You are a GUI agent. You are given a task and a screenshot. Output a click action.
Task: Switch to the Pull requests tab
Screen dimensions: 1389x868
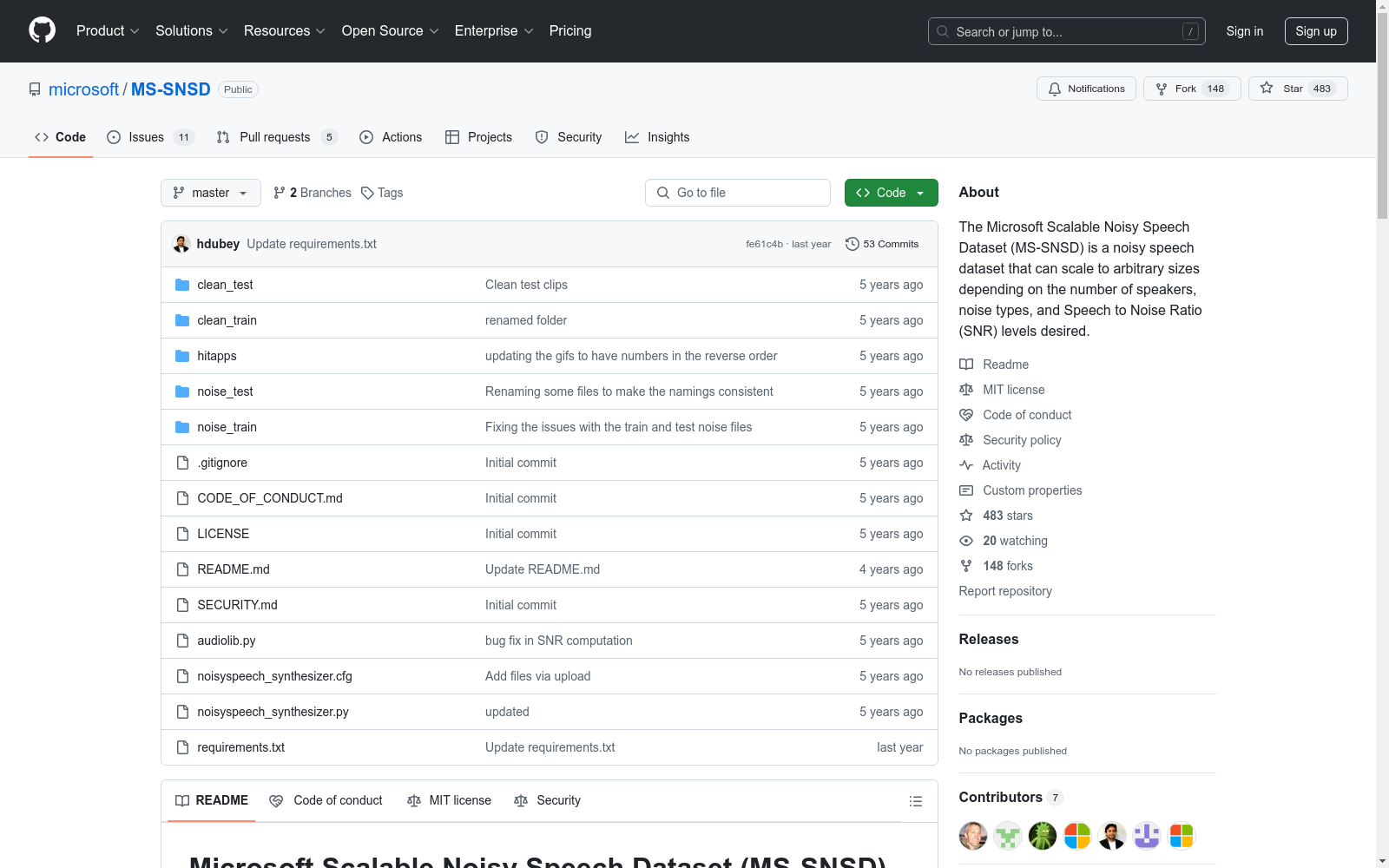click(x=277, y=137)
